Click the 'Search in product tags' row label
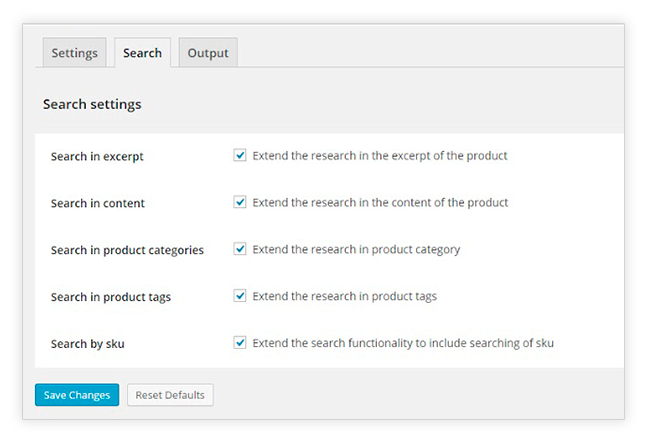 110,297
